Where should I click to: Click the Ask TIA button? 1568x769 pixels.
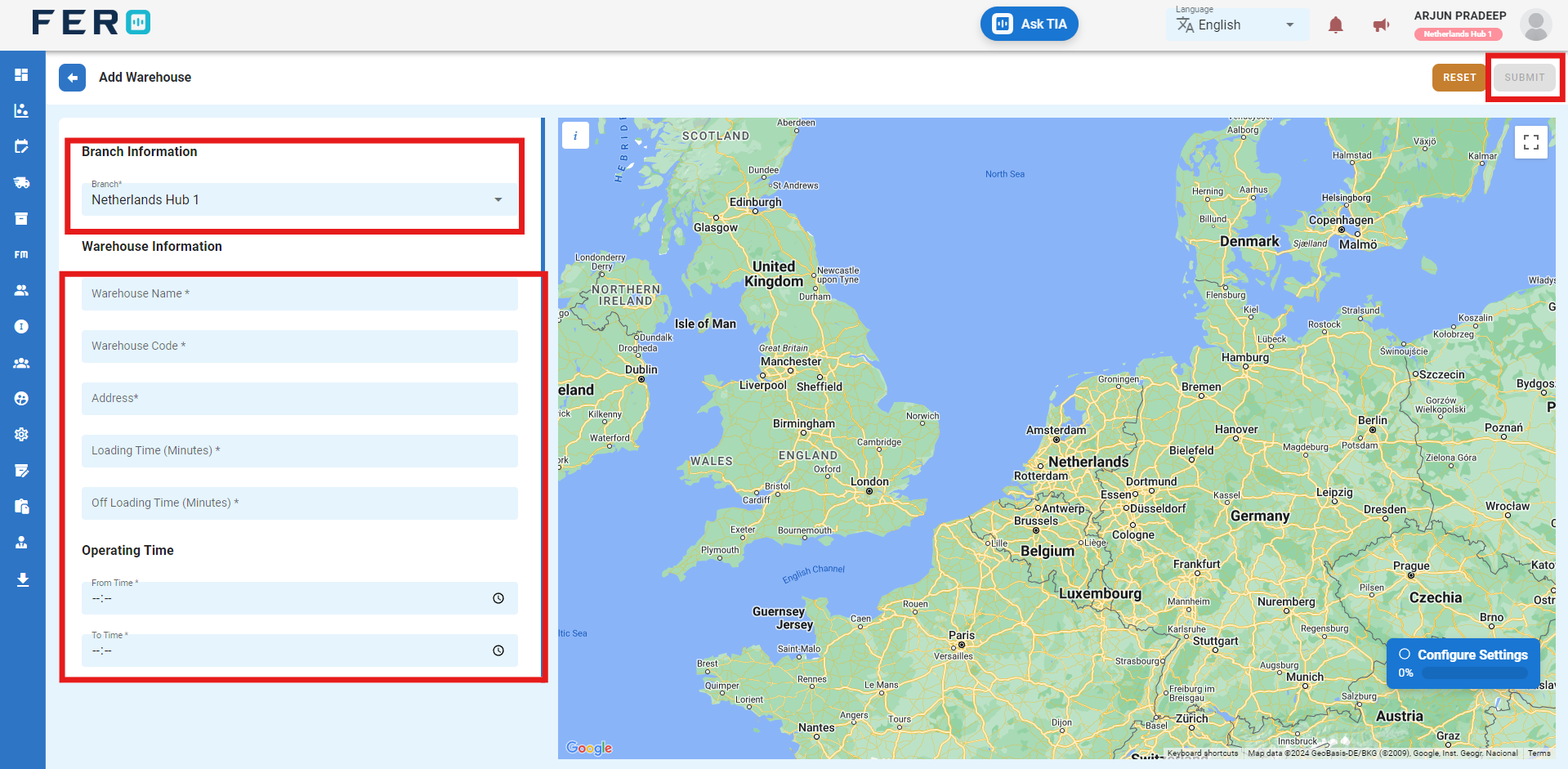click(1030, 24)
